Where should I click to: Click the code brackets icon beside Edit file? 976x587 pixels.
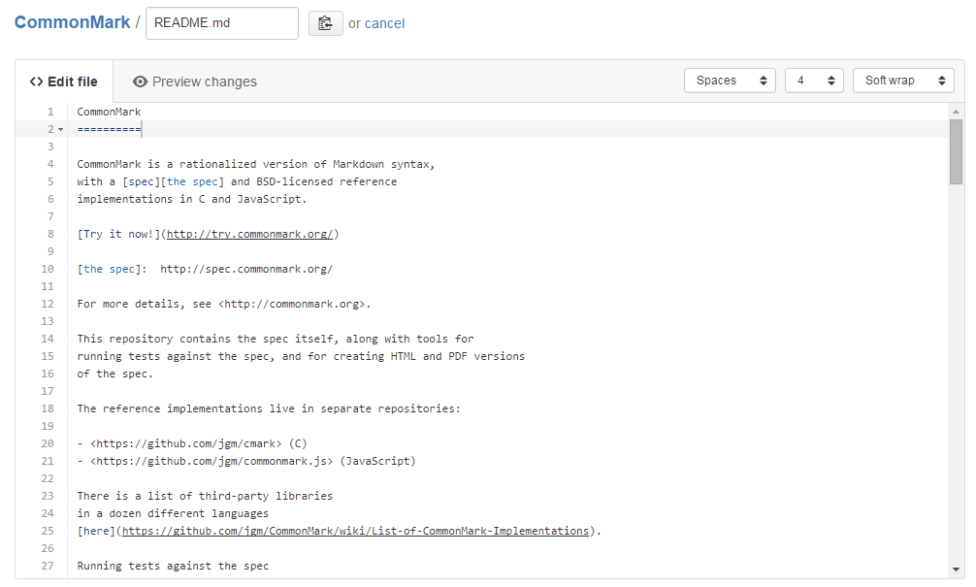tap(36, 82)
